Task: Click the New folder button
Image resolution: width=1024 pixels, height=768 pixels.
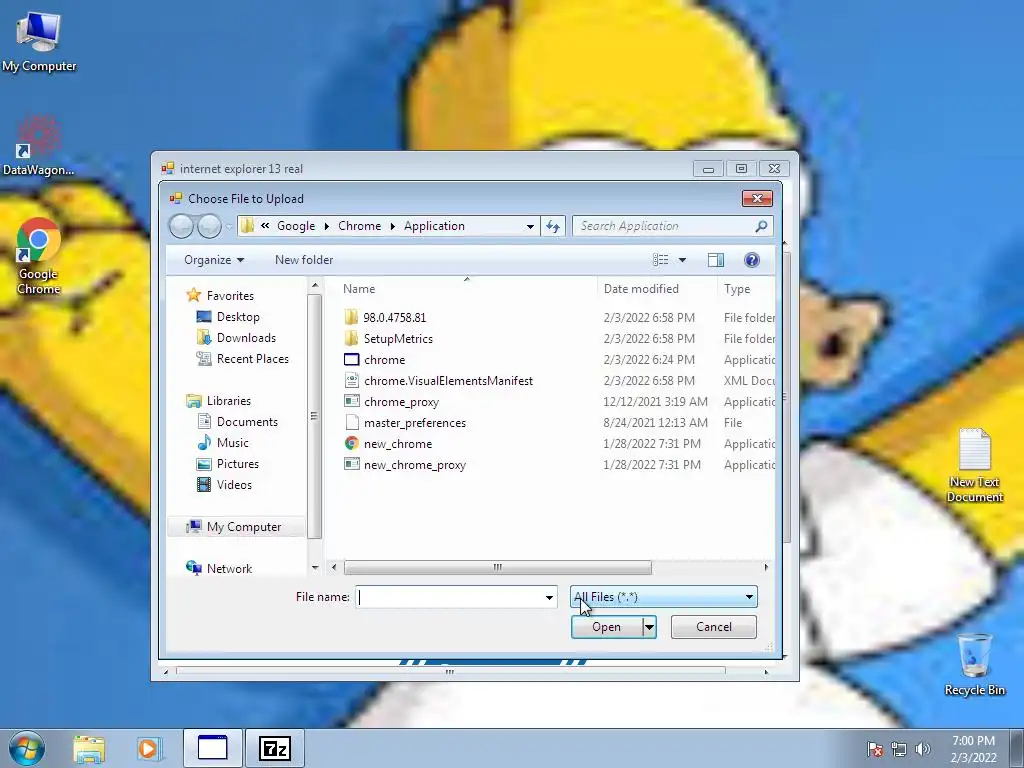Action: pos(304,260)
